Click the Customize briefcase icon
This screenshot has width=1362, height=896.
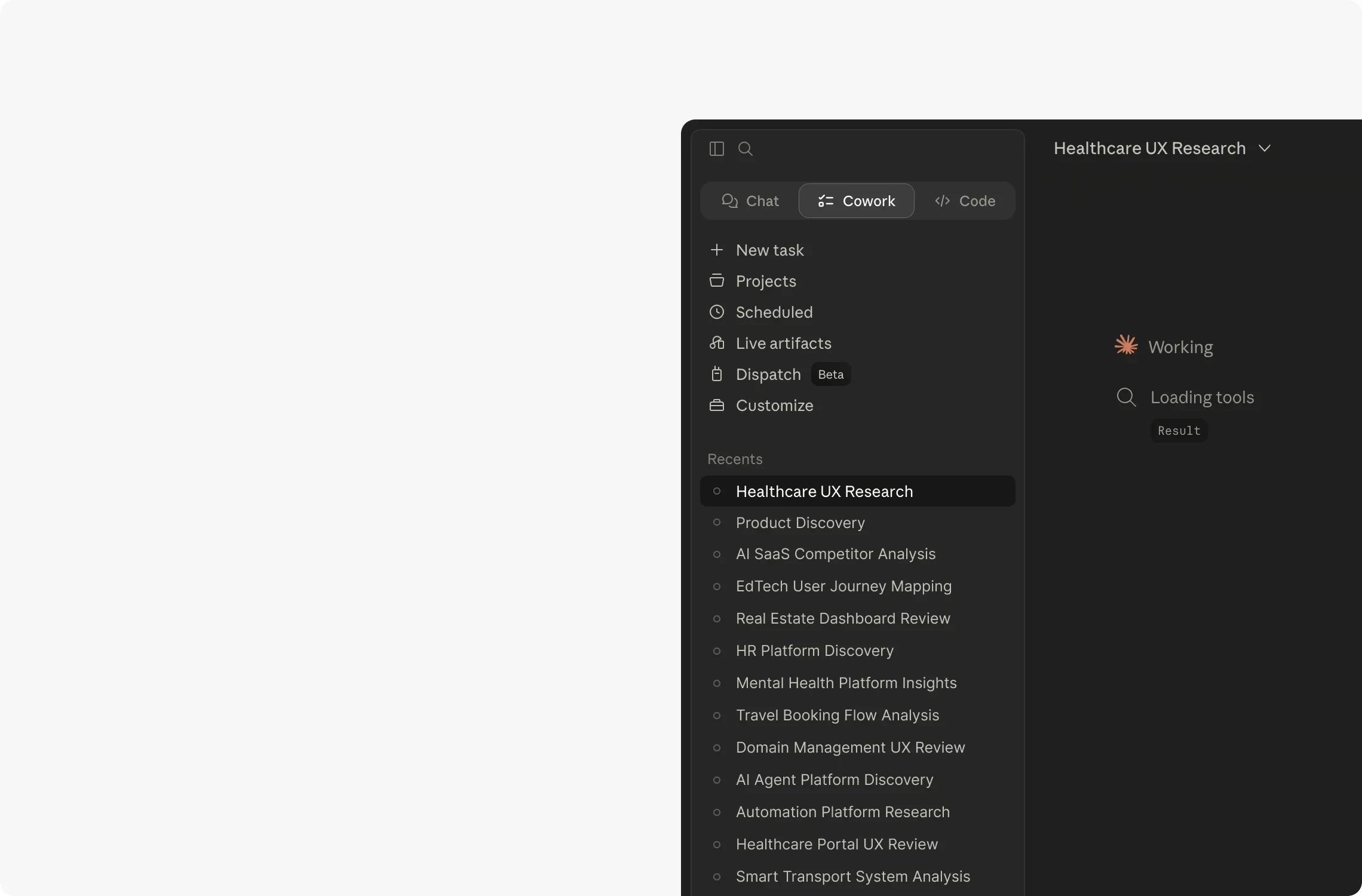tap(716, 405)
